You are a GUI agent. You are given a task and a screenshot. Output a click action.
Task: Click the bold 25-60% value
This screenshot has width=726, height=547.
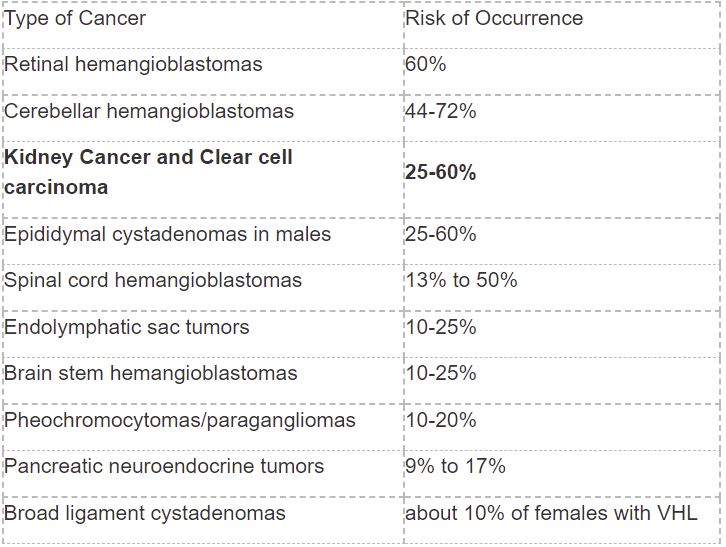[x=440, y=172]
